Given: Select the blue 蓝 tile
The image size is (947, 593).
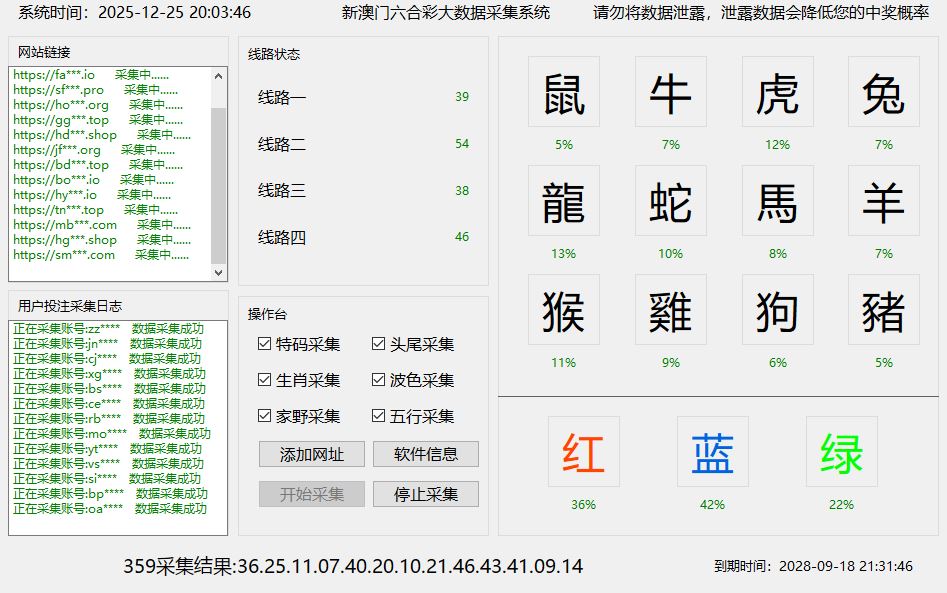Looking at the screenshot, I should [712, 451].
